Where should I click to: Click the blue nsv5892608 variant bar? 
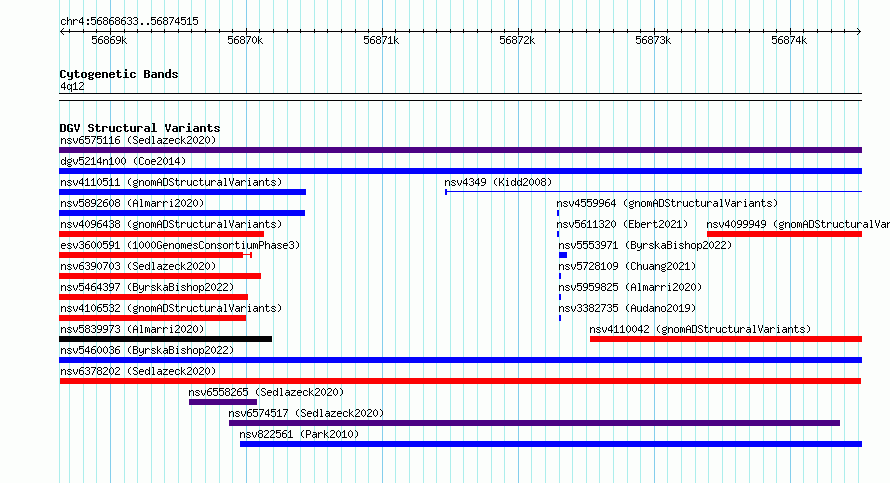point(182,213)
